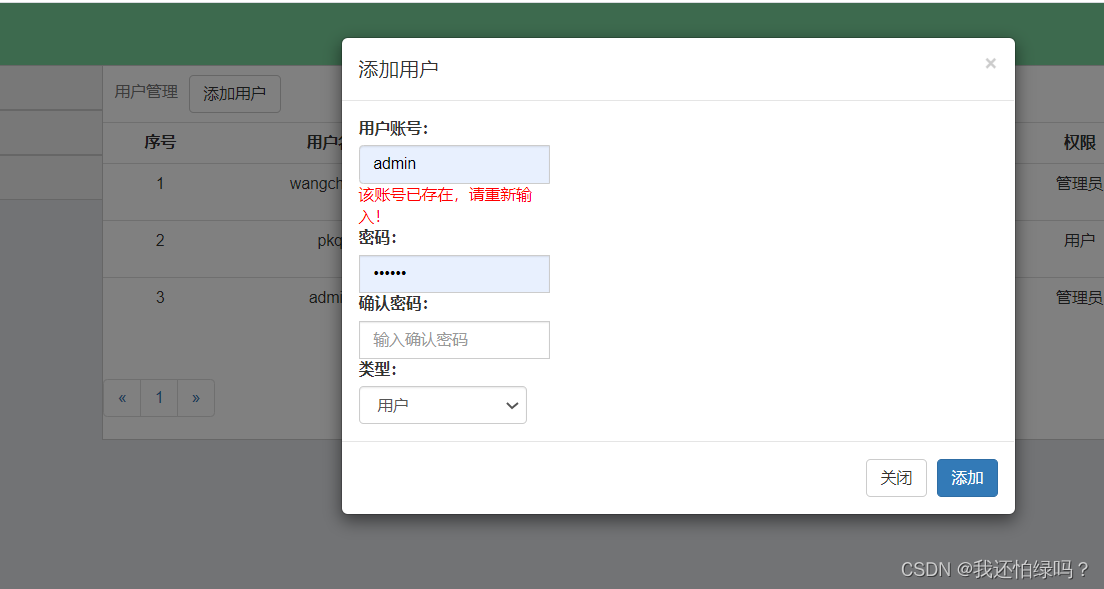The width and height of the screenshot is (1104, 589).
Task: Click the 确认密码 confirmation field
Action: tap(454, 340)
